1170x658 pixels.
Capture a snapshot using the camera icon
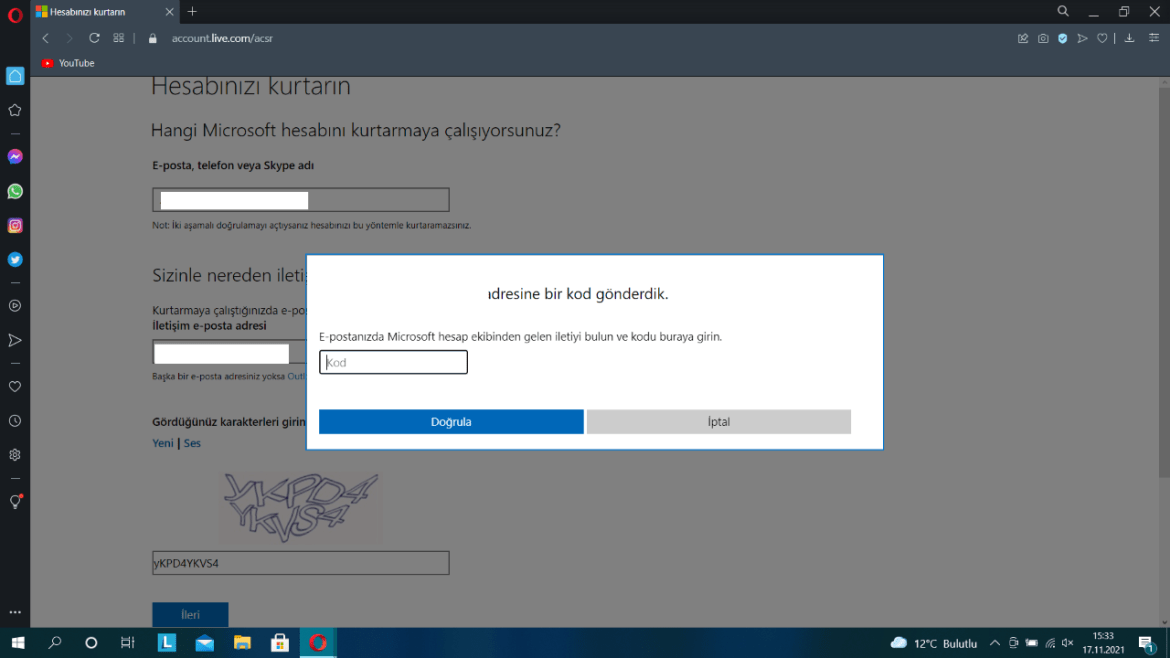(x=1043, y=38)
